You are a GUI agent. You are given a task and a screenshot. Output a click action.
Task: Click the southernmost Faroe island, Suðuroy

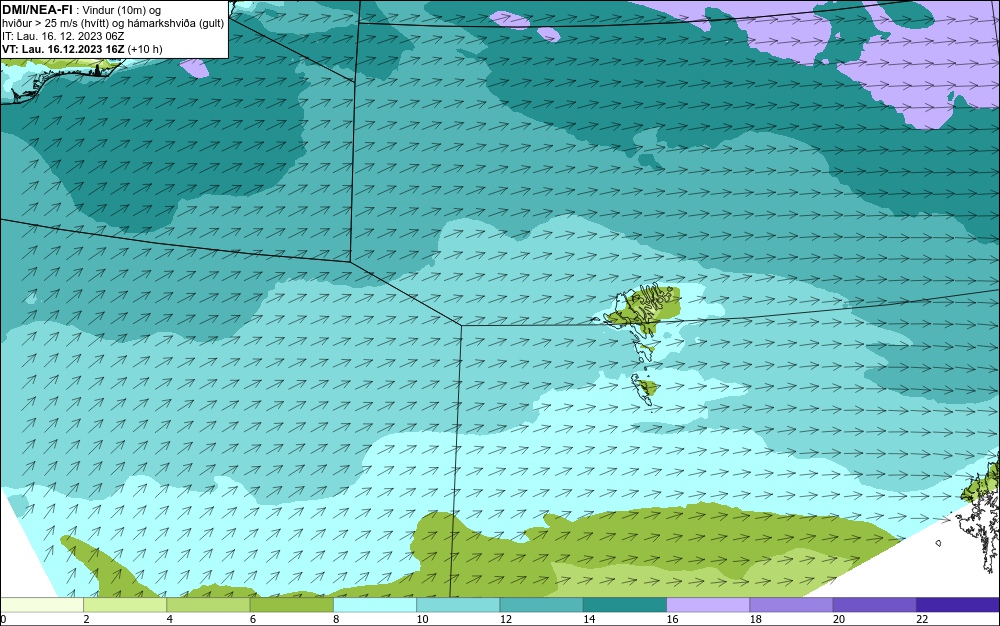point(645,388)
